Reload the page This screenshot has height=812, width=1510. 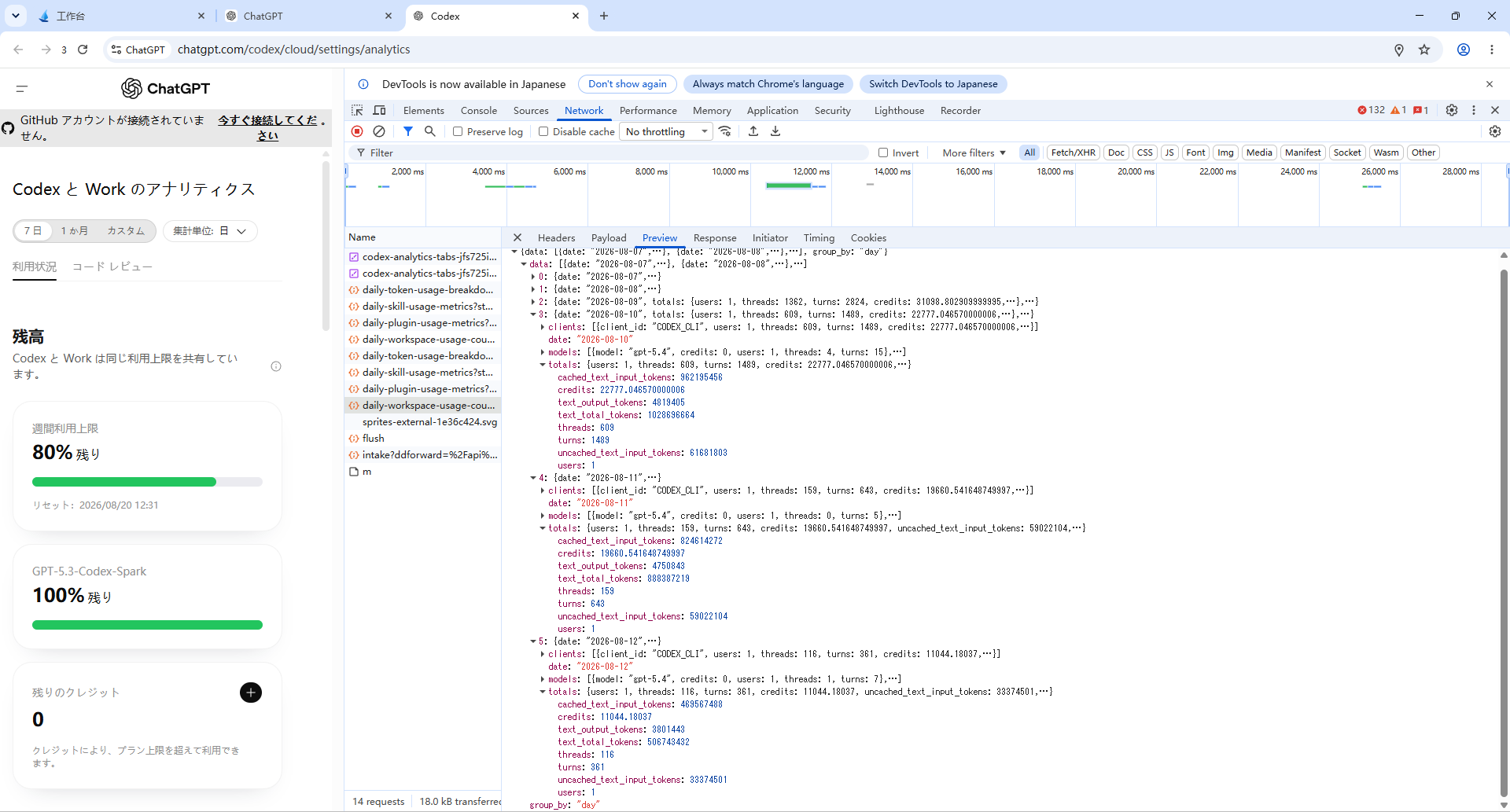pyautogui.click(x=83, y=50)
